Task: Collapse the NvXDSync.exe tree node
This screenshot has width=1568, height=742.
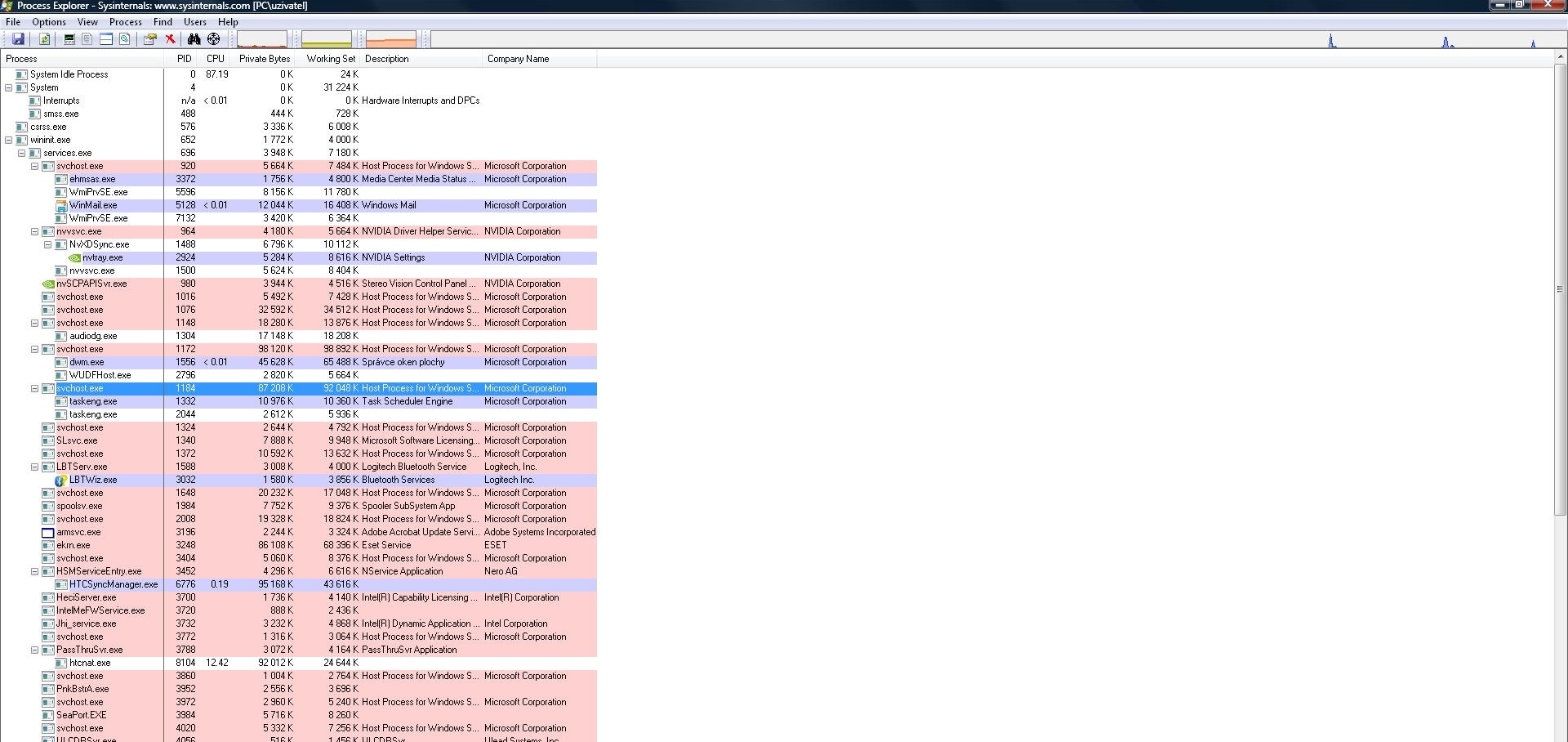Action: [48, 244]
